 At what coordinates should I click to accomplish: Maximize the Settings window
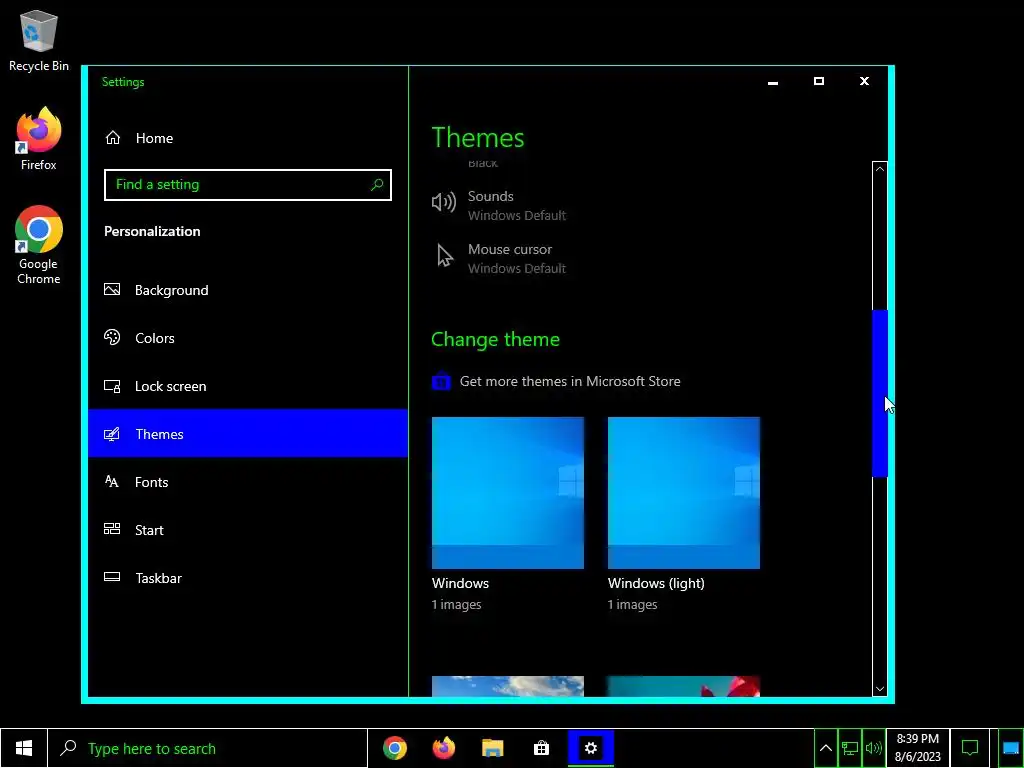click(x=818, y=82)
